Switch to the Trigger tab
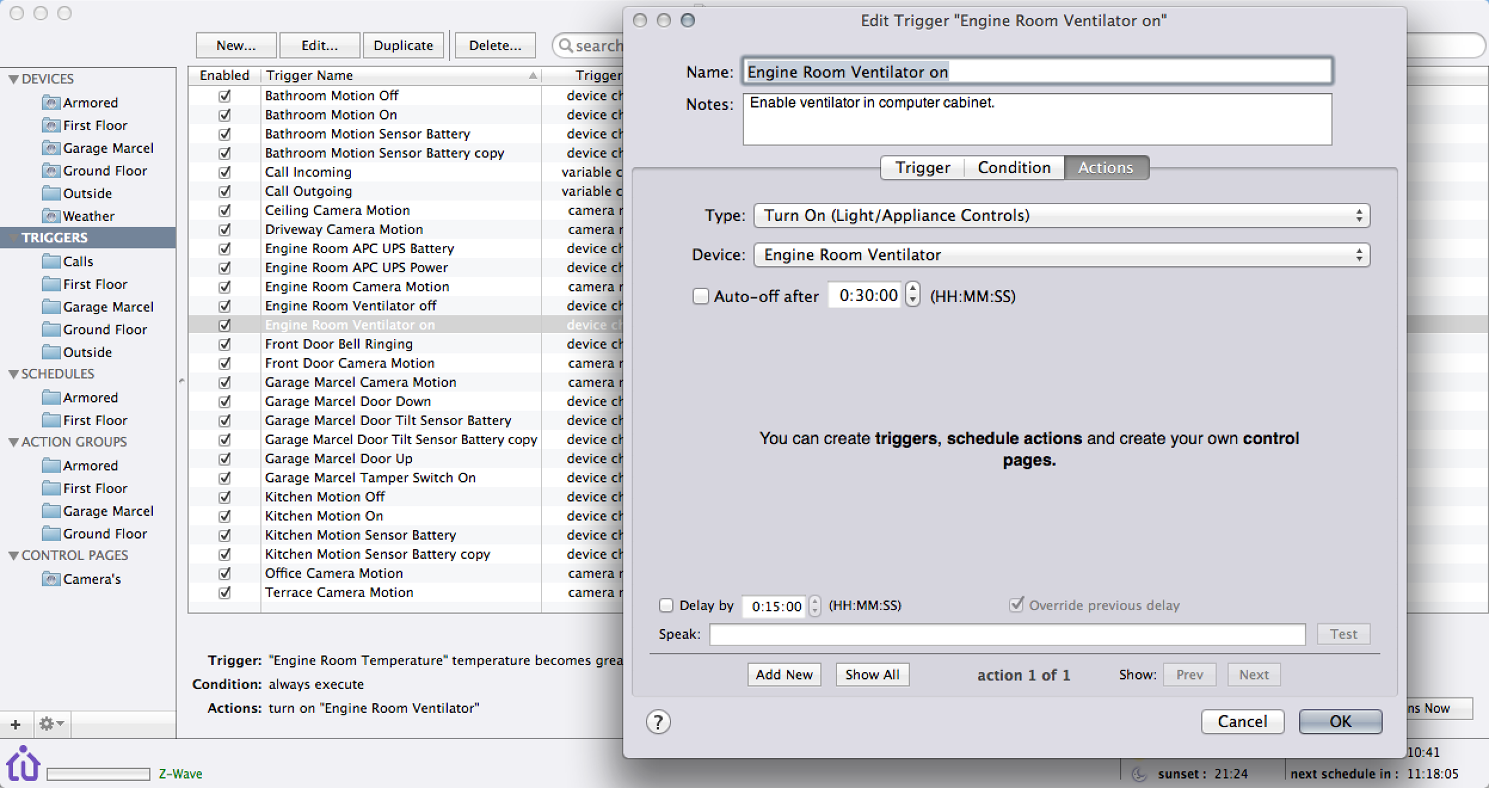The width and height of the screenshot is (1489, 788). [922, 168]
